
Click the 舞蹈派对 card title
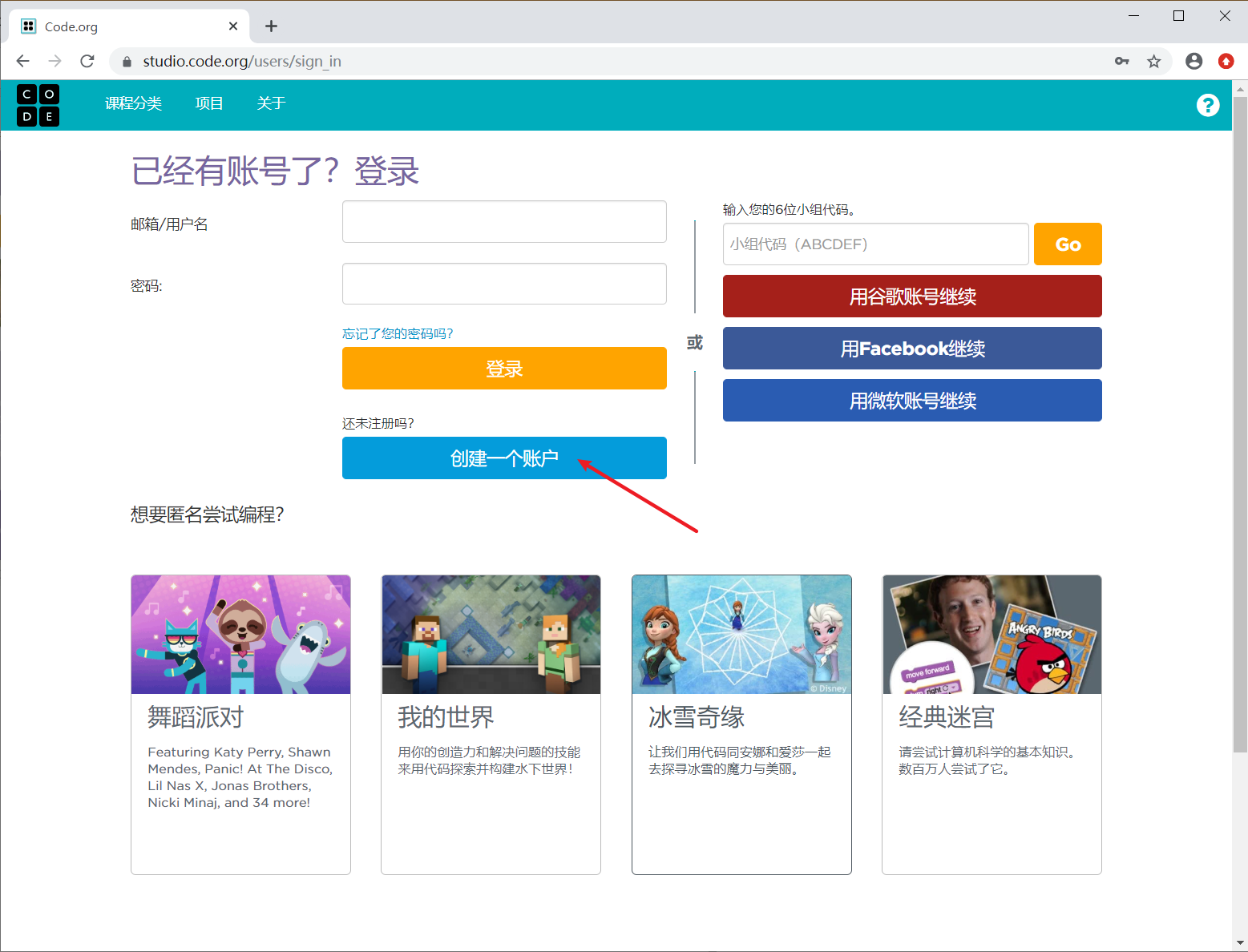coord(196,717)
